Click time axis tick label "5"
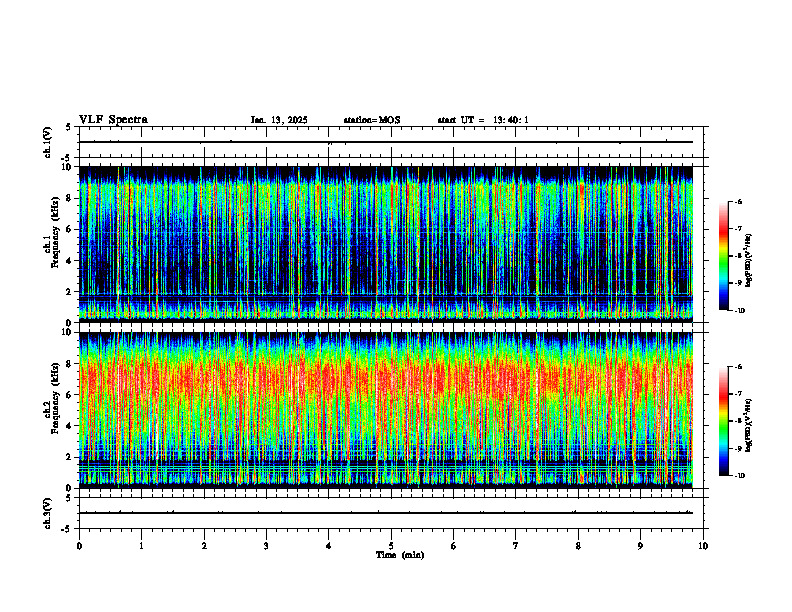This screenshot has width=792, height=612. (391, 546)
